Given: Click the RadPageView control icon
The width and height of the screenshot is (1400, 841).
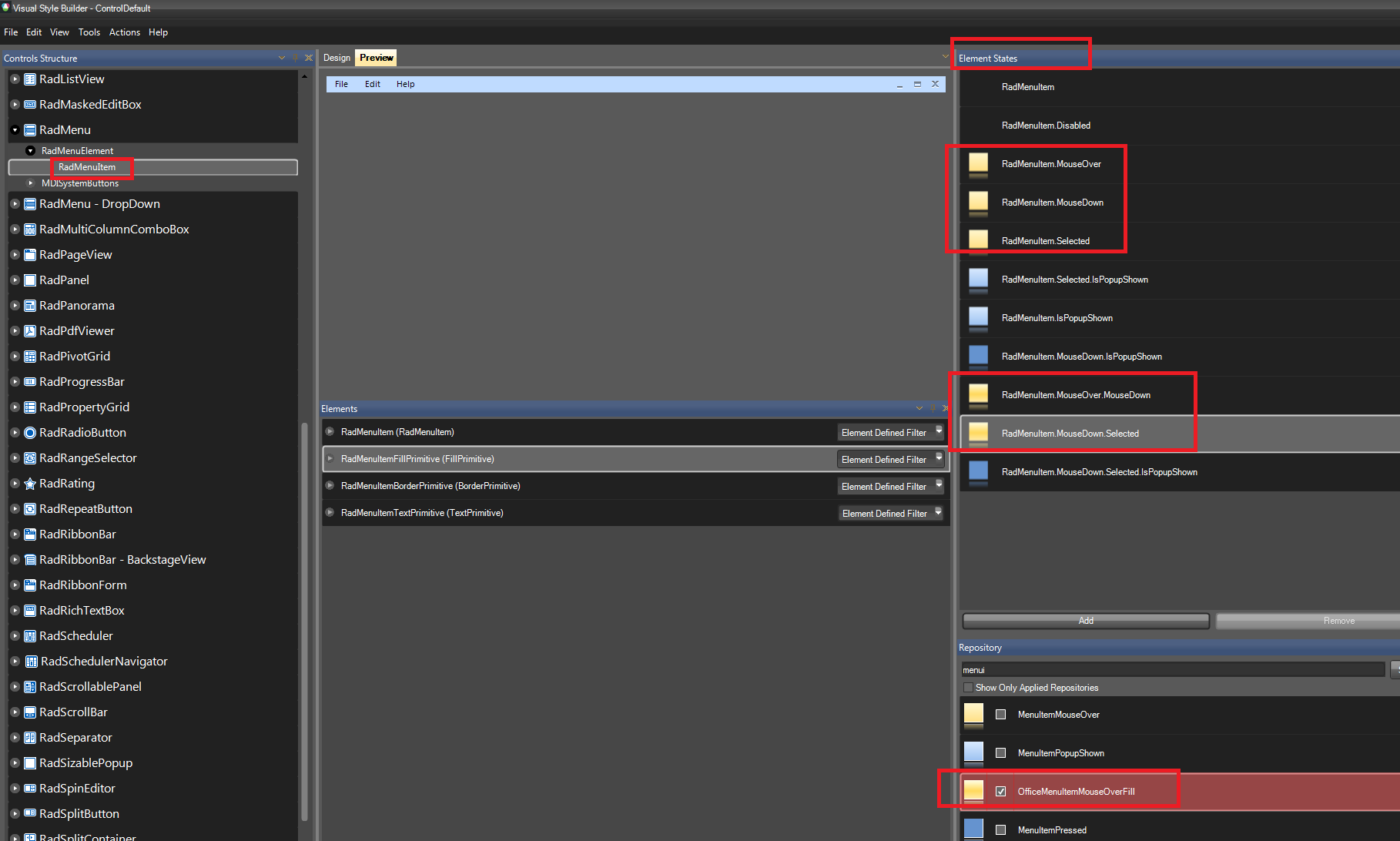Looking at the screenshot, I should coord(30,255).
